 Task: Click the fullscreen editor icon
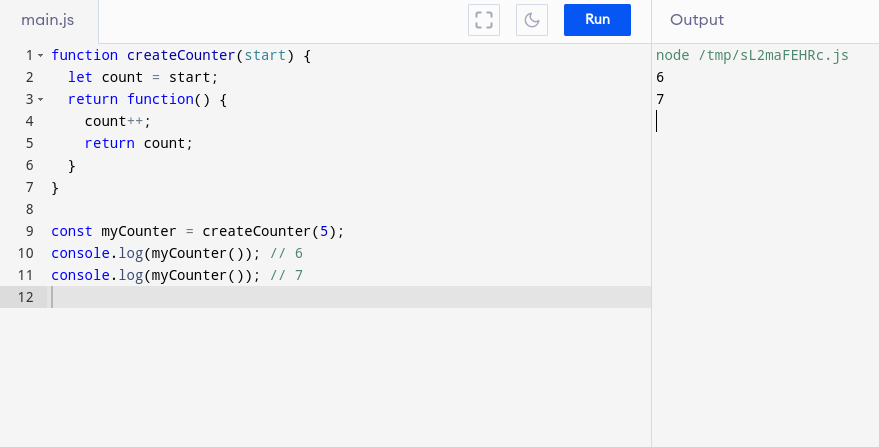(x=484, y=20)
